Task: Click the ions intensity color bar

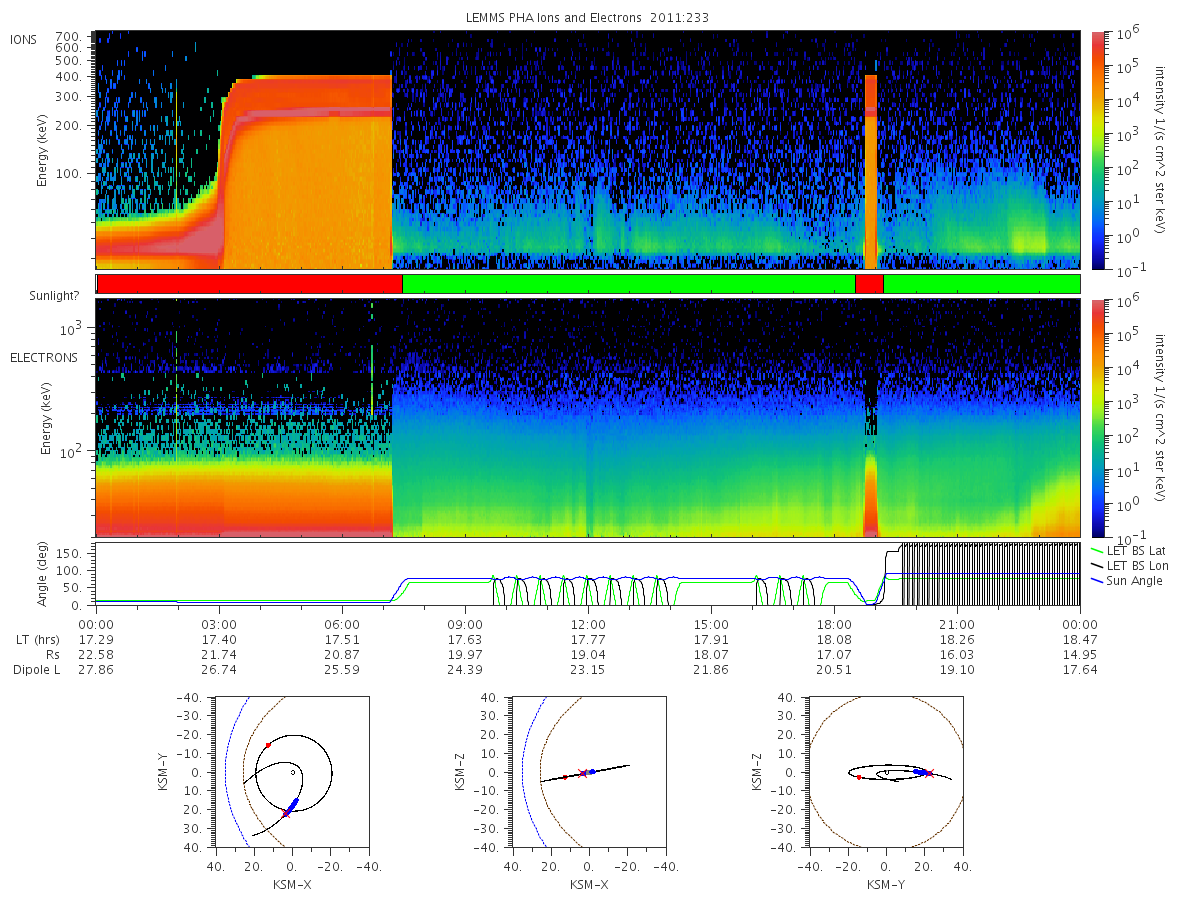Action: [x=1098, y=150]
